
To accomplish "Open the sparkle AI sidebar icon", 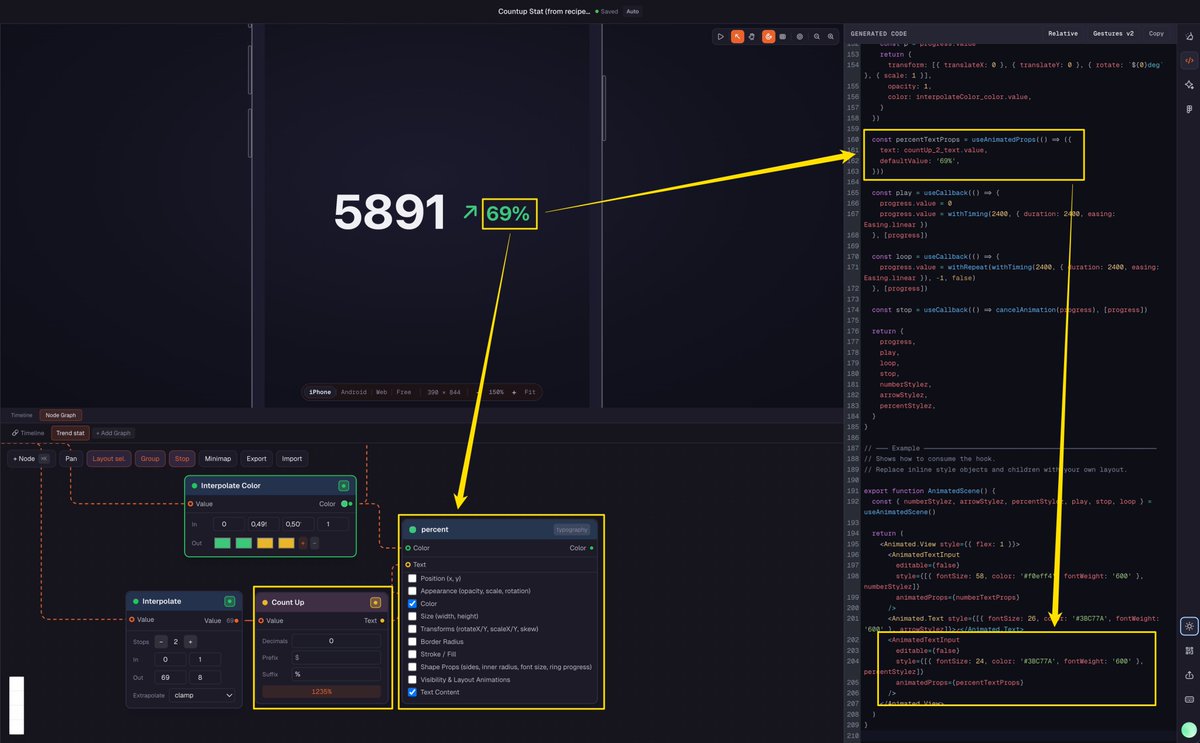I will [1189, 84].
